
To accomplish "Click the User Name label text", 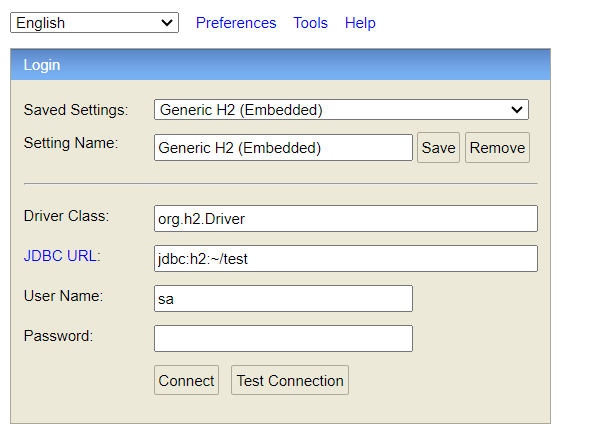I will click(63, 296).
